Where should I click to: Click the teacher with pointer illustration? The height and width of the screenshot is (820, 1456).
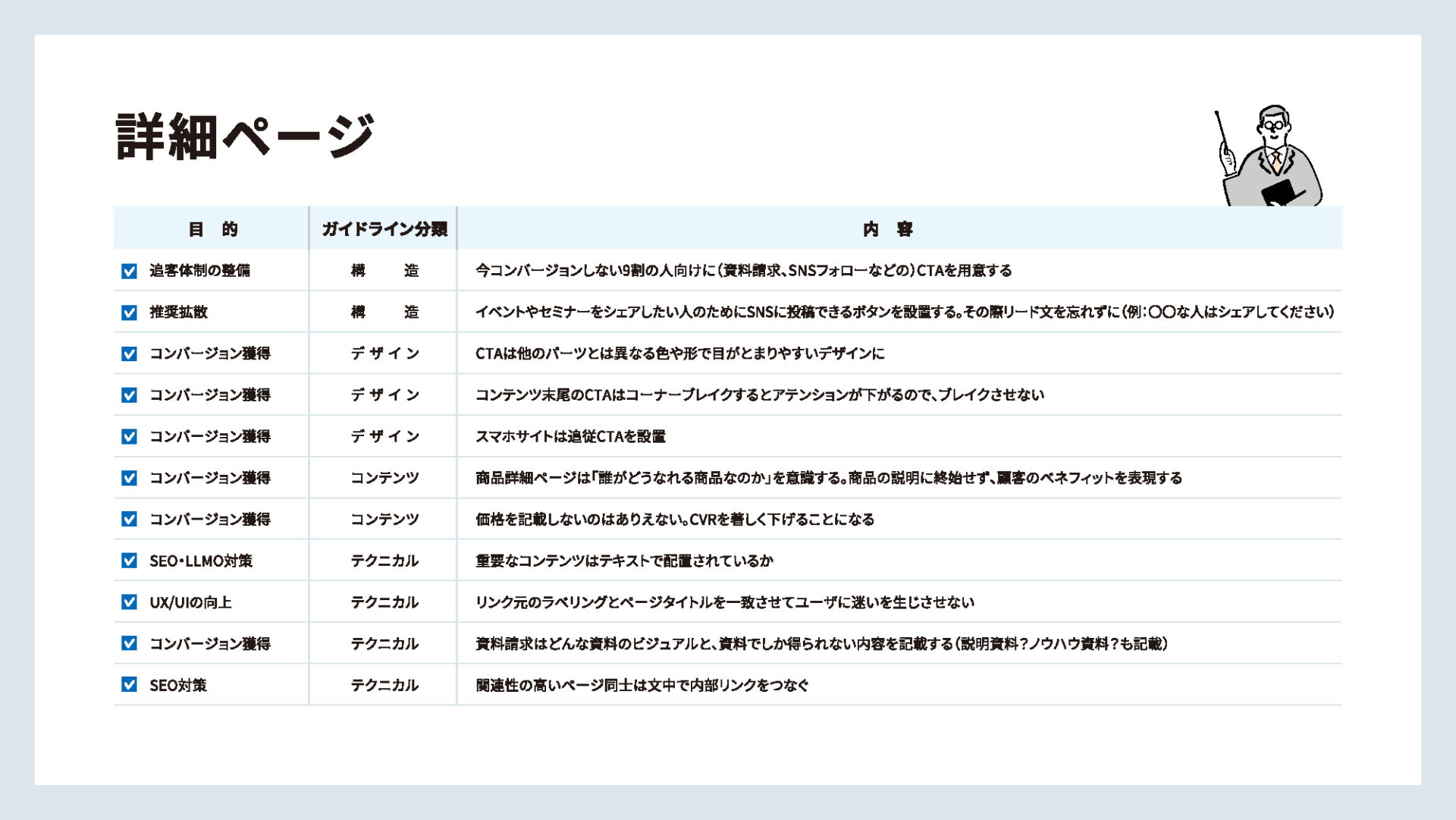1269,156
